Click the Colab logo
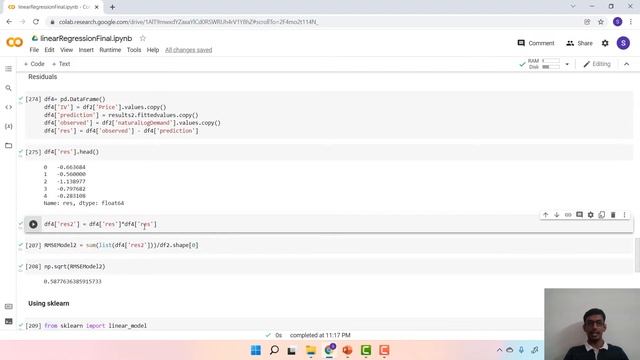This screenshot has width=640, height=360. point(15,42)
